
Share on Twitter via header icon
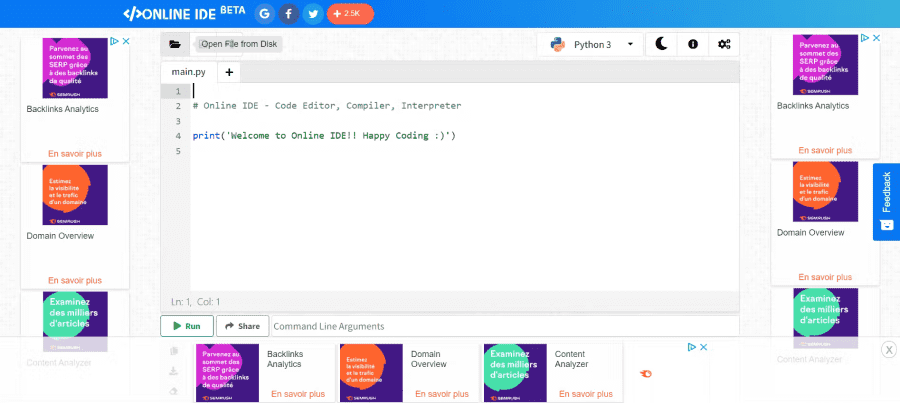(313, 14)
